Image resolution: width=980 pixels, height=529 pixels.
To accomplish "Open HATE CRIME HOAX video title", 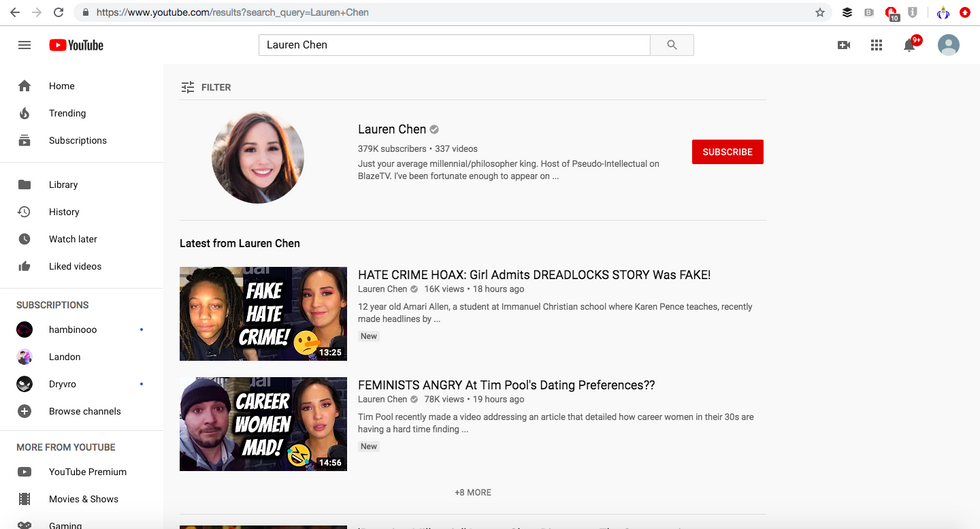I will coord(534,275).
